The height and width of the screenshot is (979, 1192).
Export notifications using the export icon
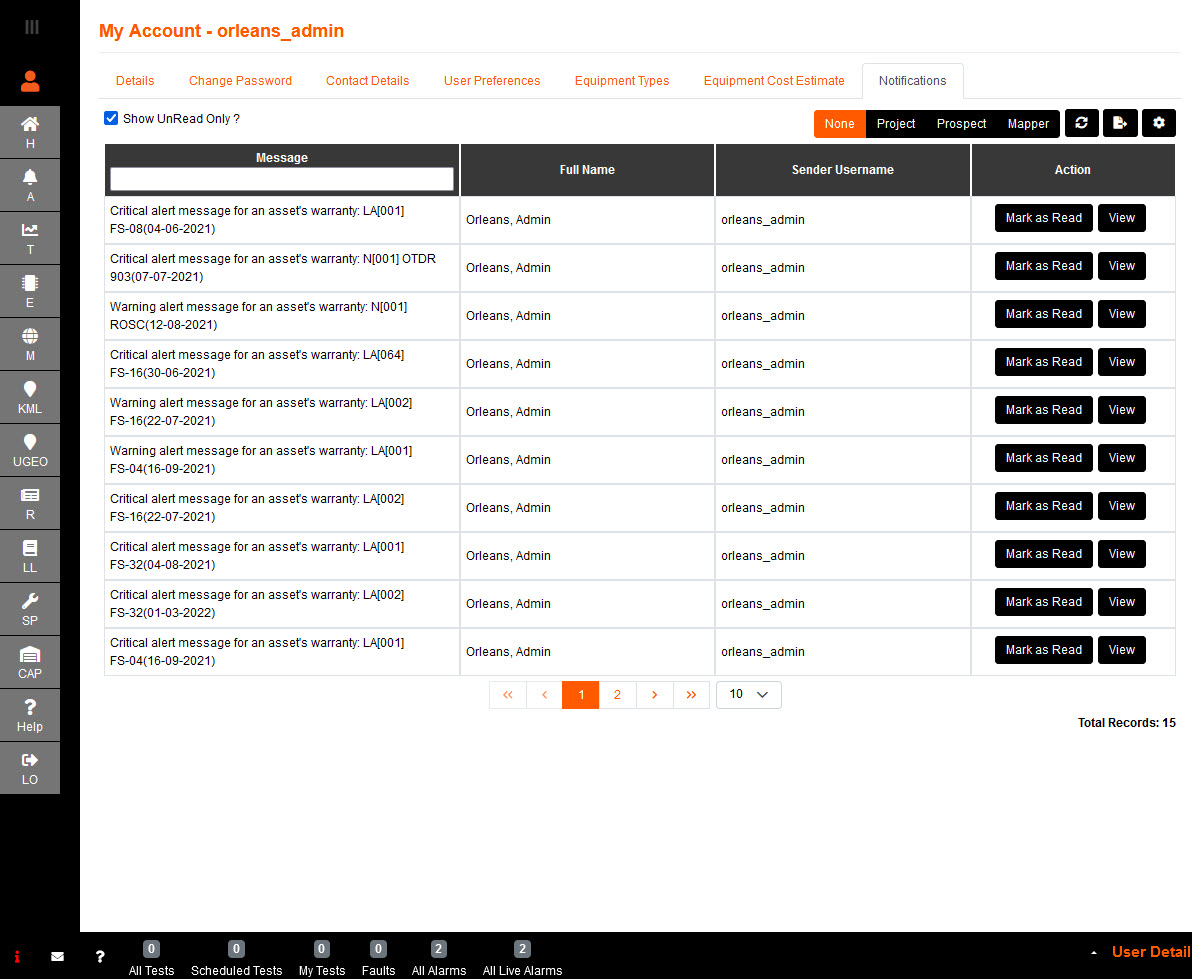[x=1120, y=123]
